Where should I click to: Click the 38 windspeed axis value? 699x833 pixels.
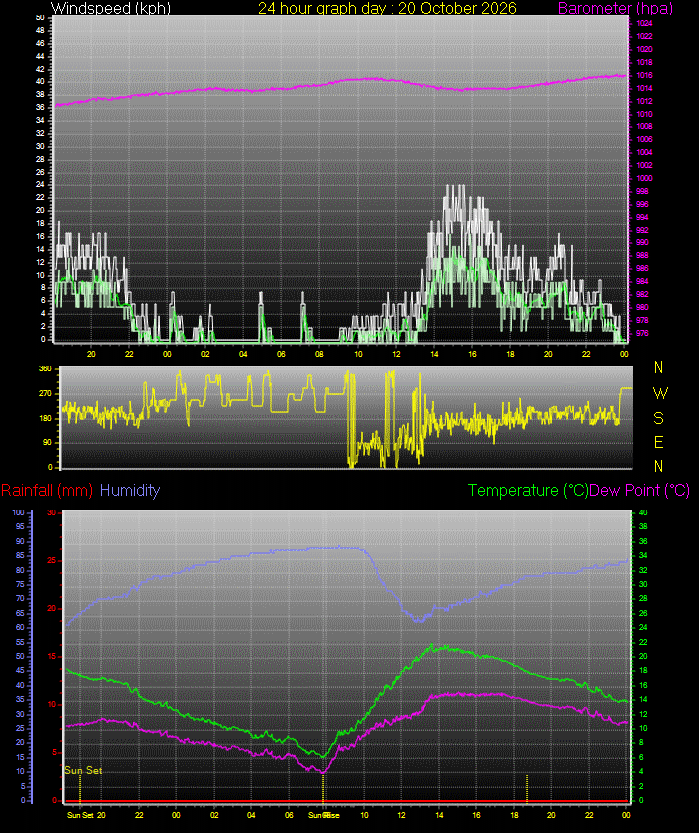click(40, 95)
